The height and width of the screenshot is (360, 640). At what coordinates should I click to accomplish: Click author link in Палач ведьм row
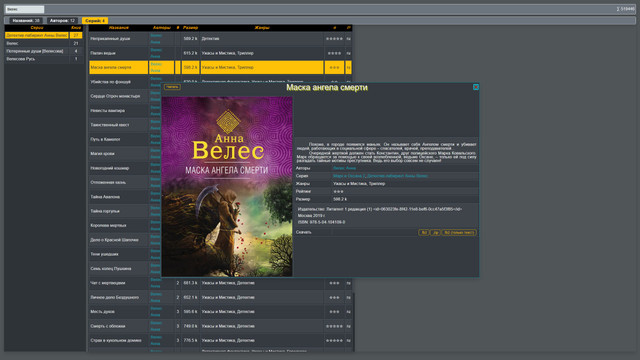pyautogui.click(x=156, y=53)
